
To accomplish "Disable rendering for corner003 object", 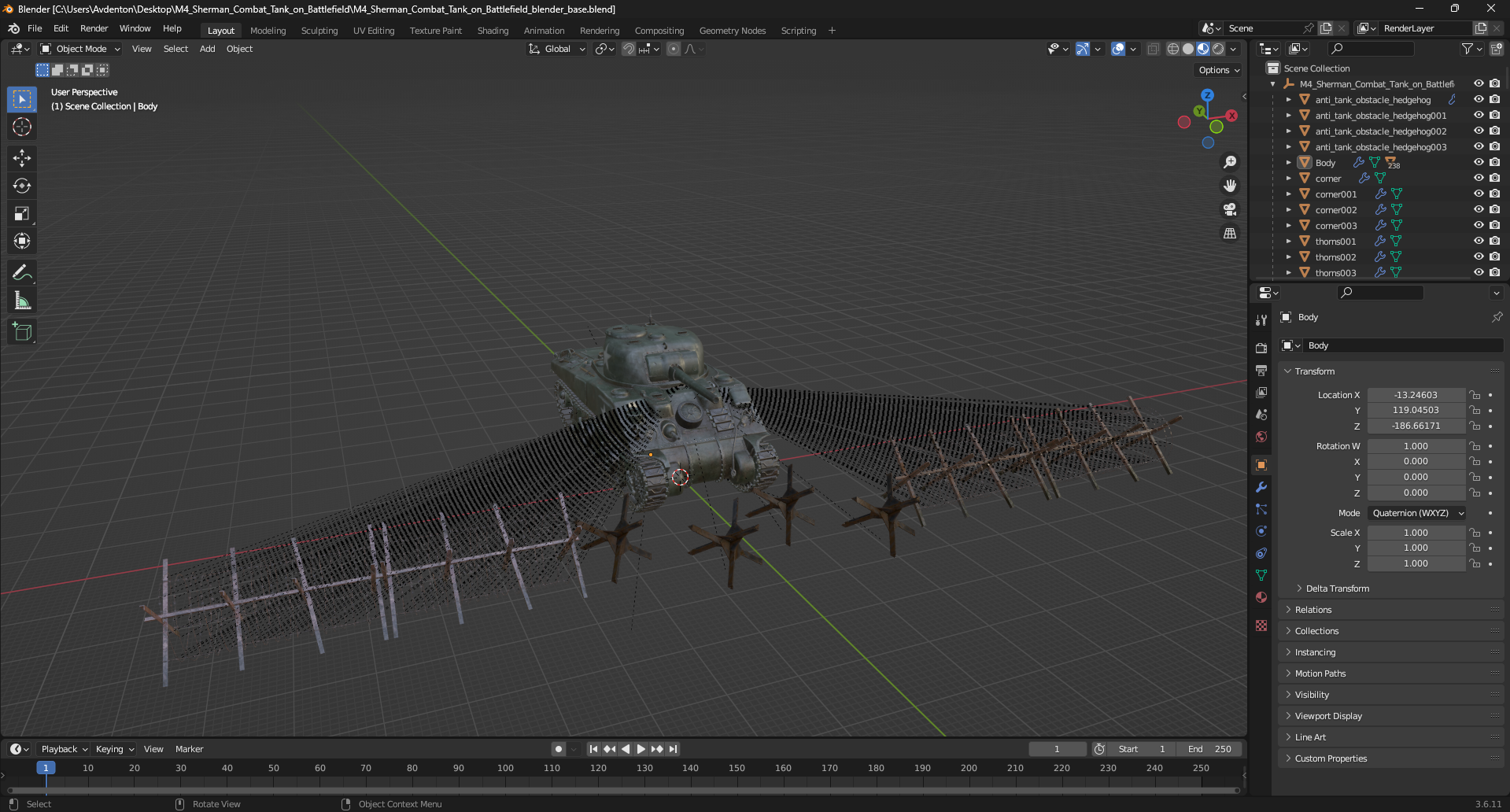I will [1494, 225].
